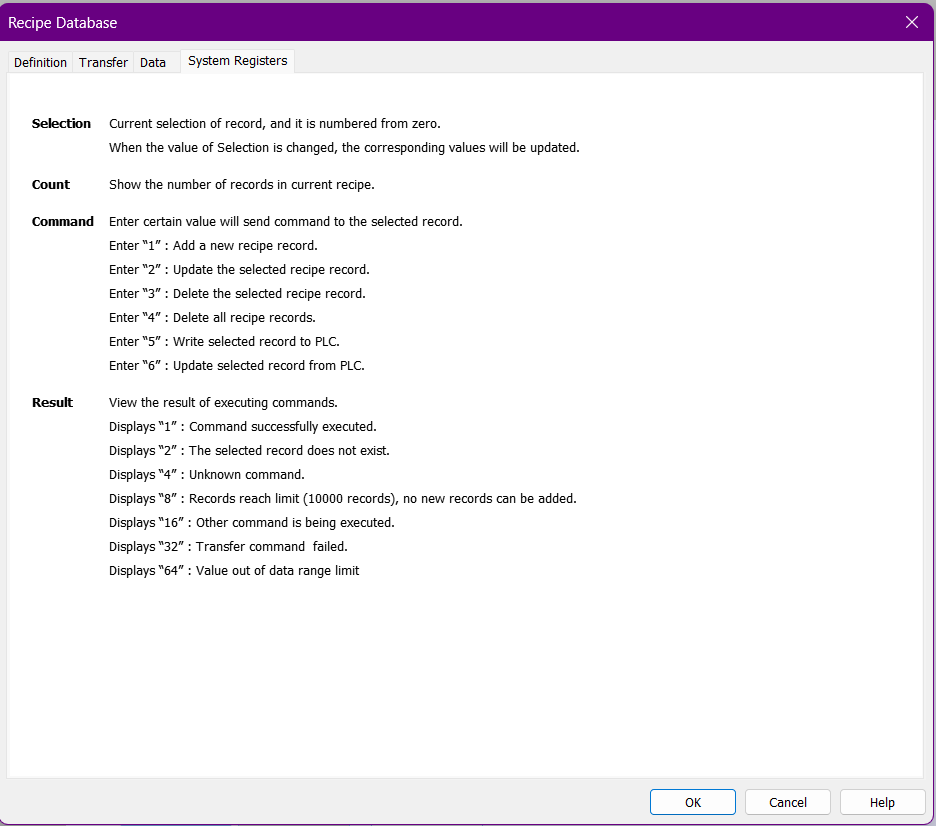Click the bold Count heading
Viewport: 936px width, 826px height.
pos(51,185)
